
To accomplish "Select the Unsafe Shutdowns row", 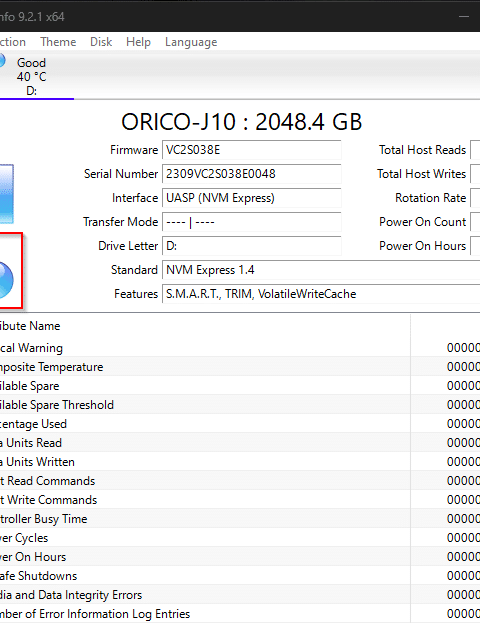I will coord(240,576).
